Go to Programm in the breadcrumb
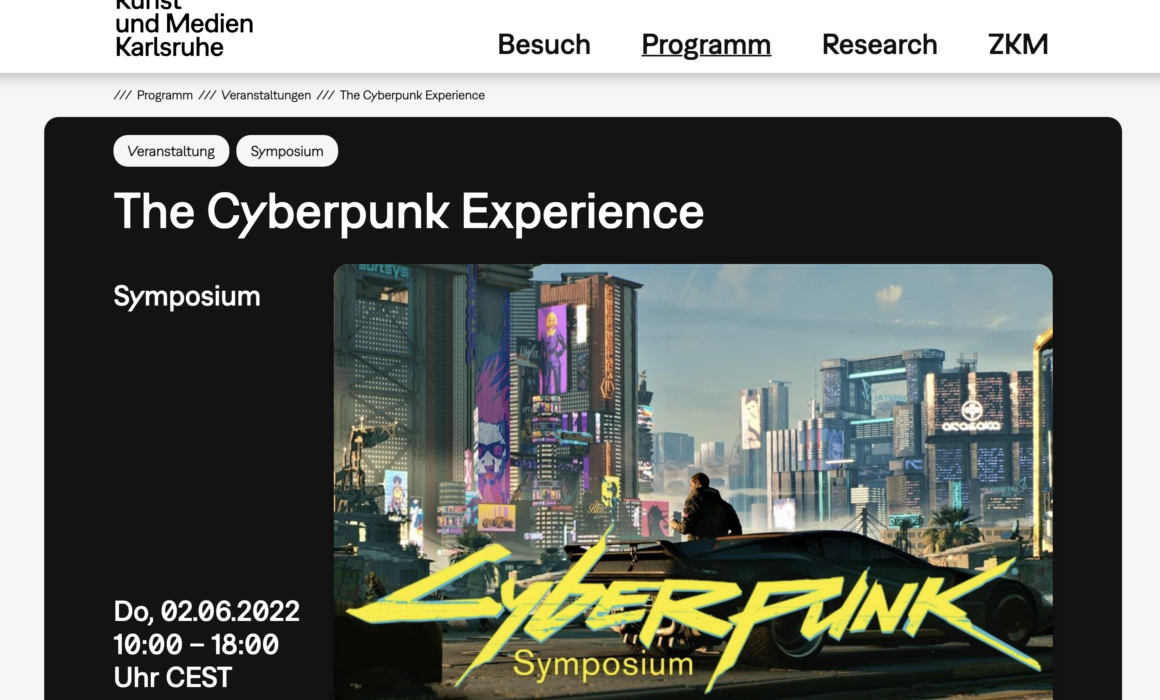The width and height of the screenshot is (1160, 700). coord(164,95)
